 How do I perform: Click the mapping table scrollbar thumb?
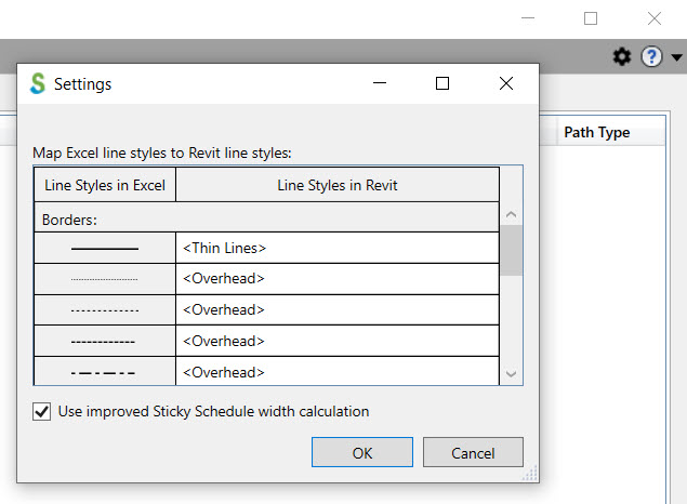511,250
